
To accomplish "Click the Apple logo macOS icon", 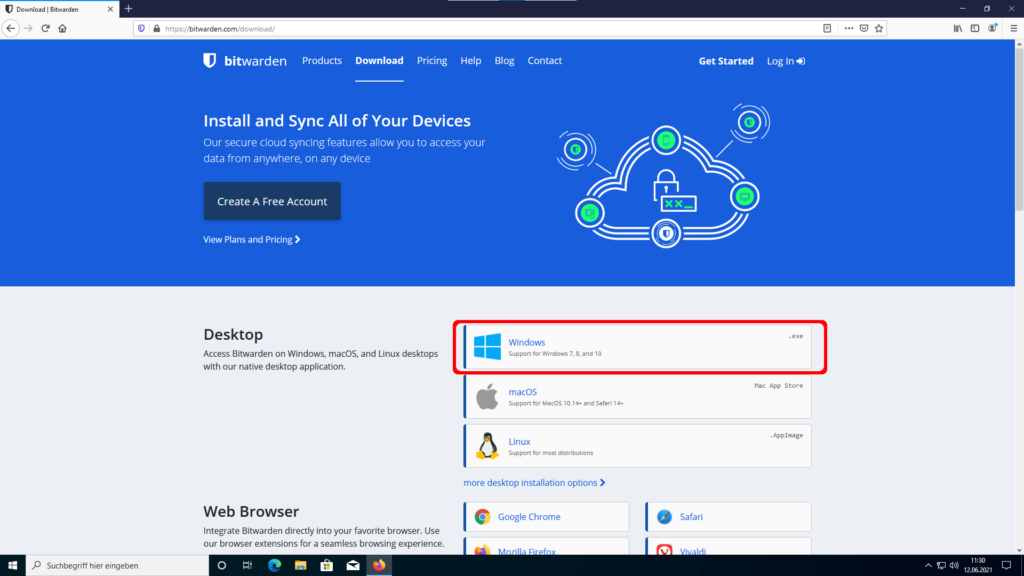I will coord(487,396).
